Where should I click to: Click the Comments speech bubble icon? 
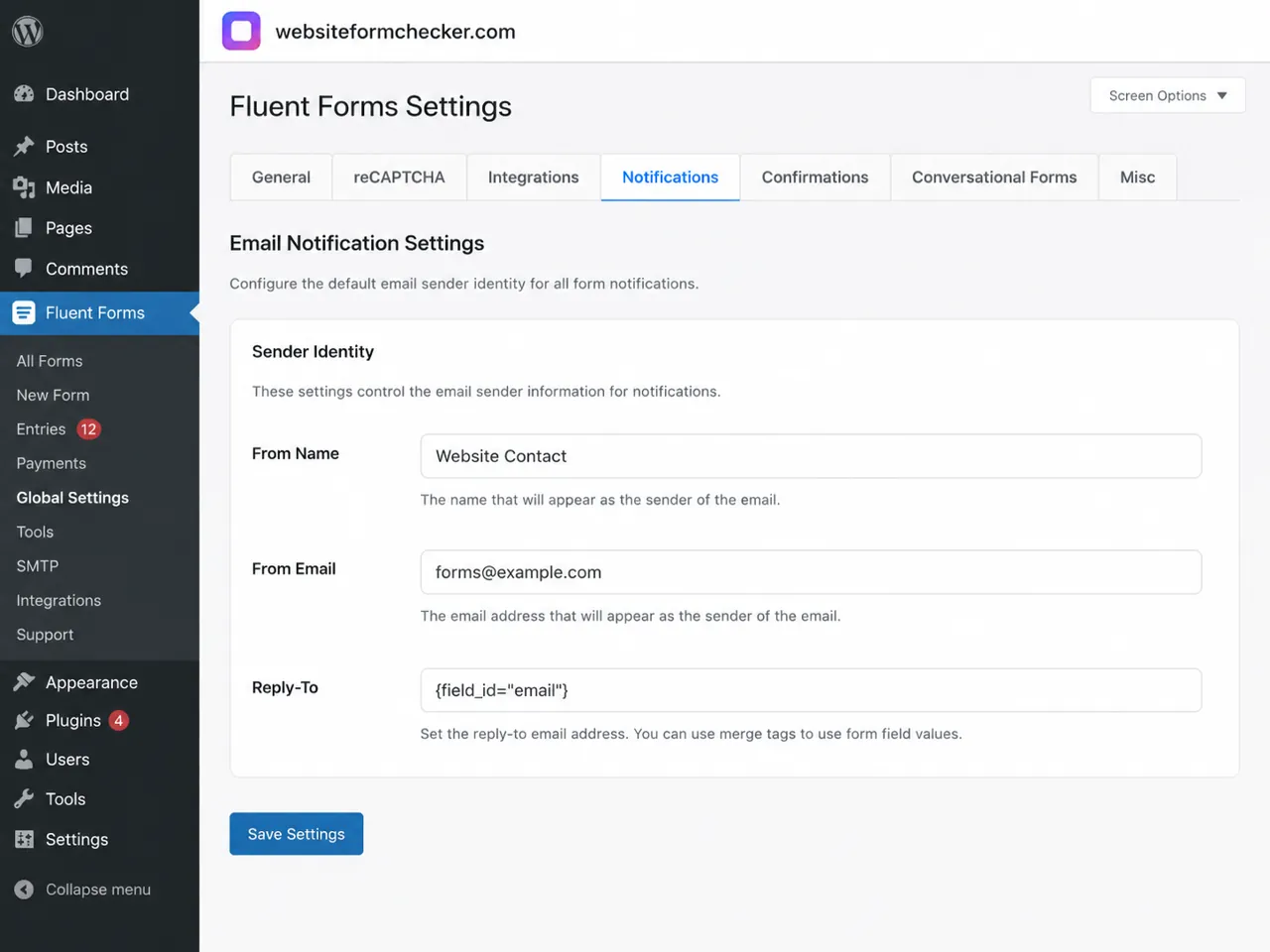pos(24,269)
